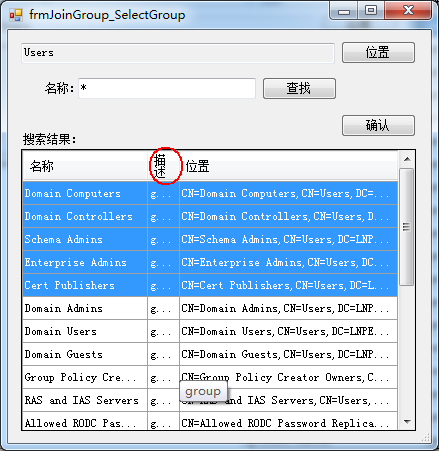
Task: Select the Domain Guests name cell
Action: coord(85,354)
